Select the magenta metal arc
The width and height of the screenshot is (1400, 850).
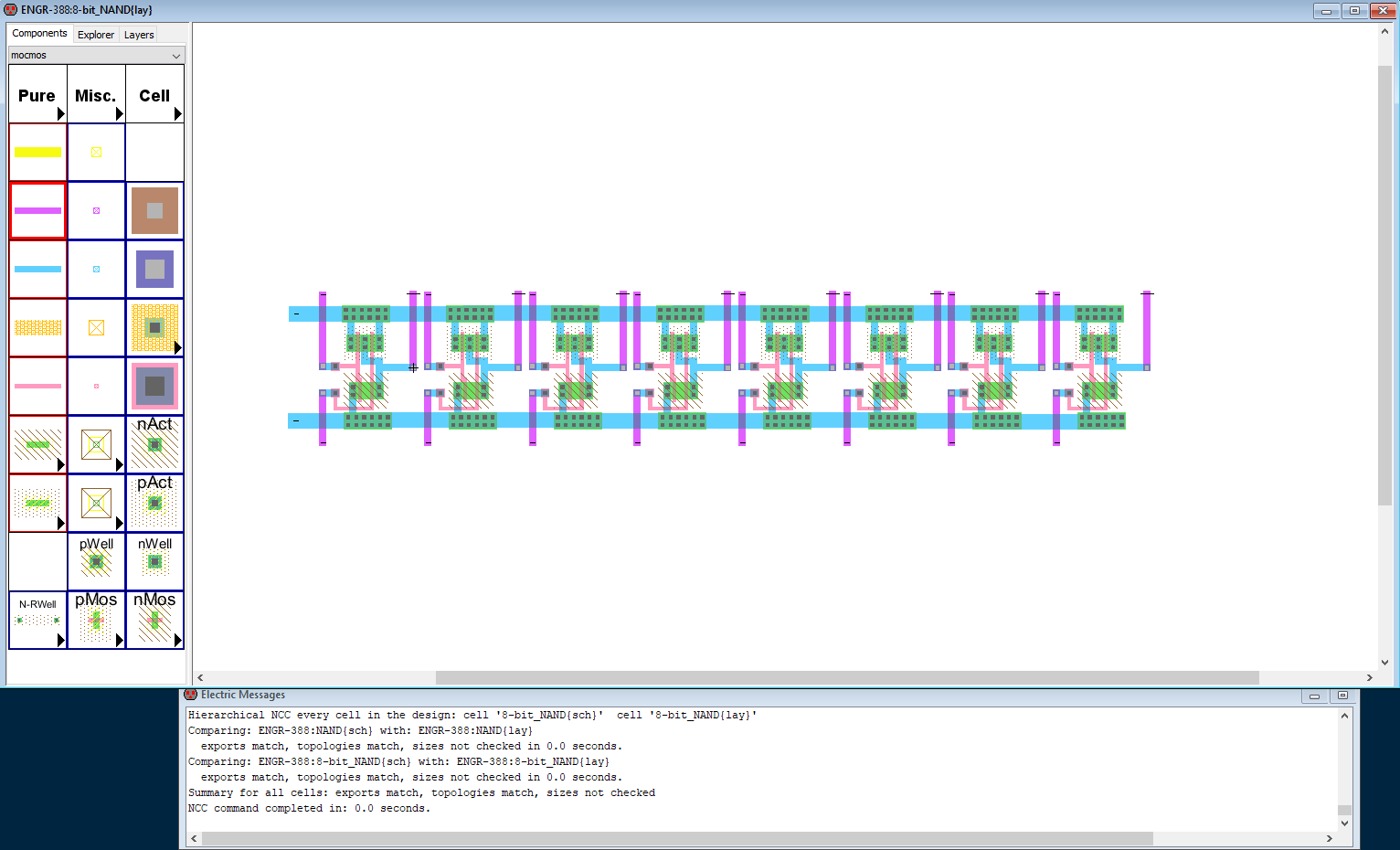tap(37, 210)
